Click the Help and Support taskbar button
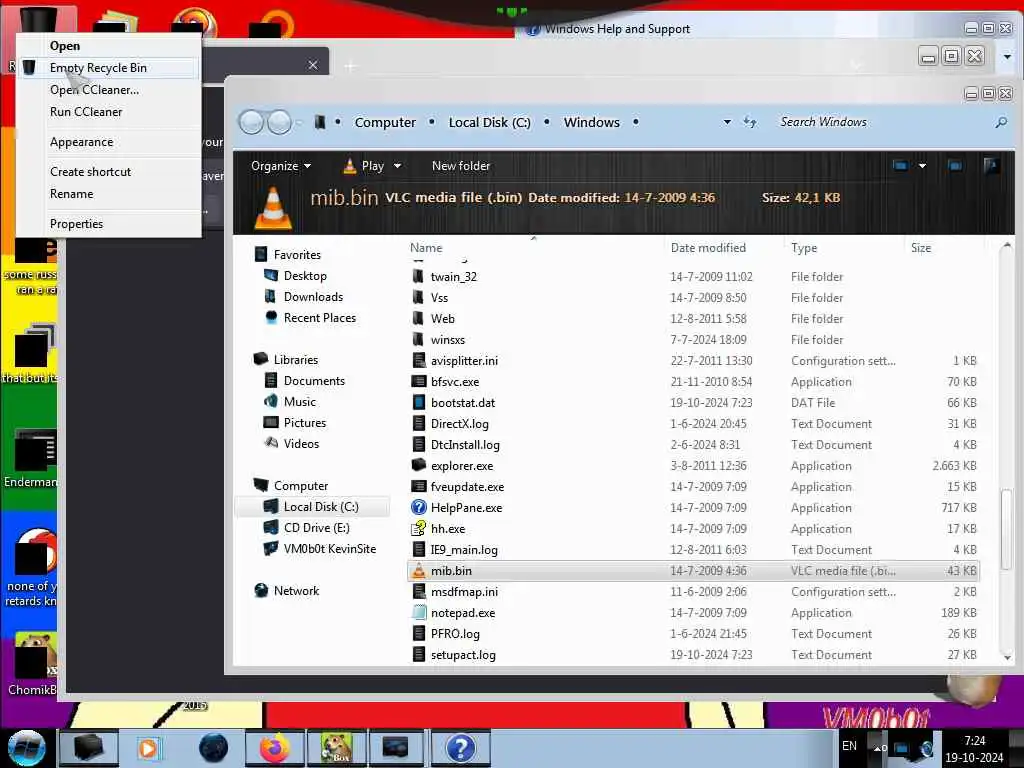 tap(460, 748)
